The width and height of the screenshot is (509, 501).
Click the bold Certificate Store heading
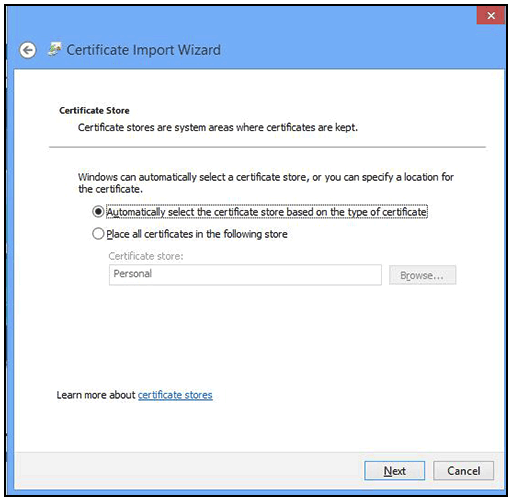[x=94, y=110]
